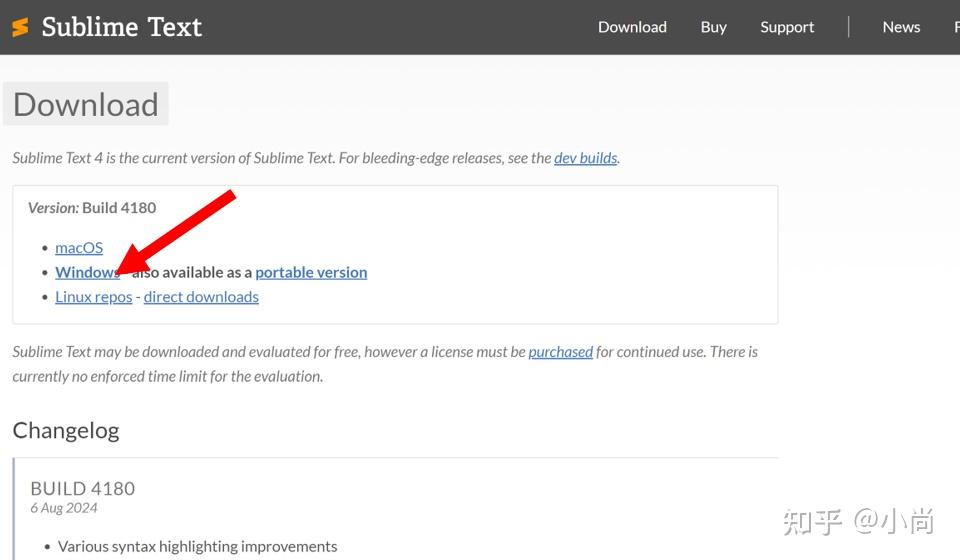Download the macOS version

[79, 247]
